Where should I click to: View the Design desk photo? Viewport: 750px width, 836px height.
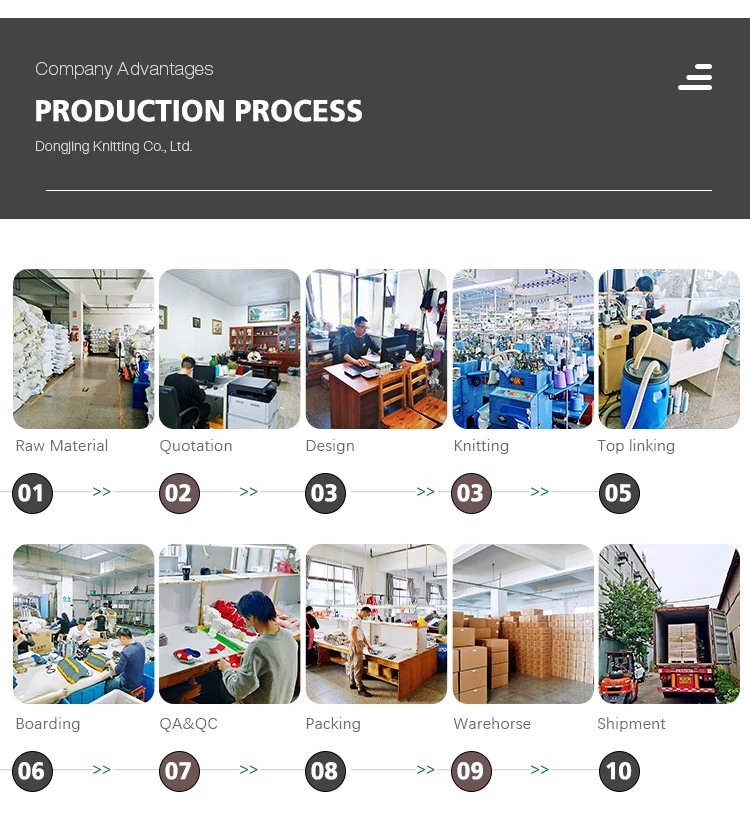click(x=376, y=349)
